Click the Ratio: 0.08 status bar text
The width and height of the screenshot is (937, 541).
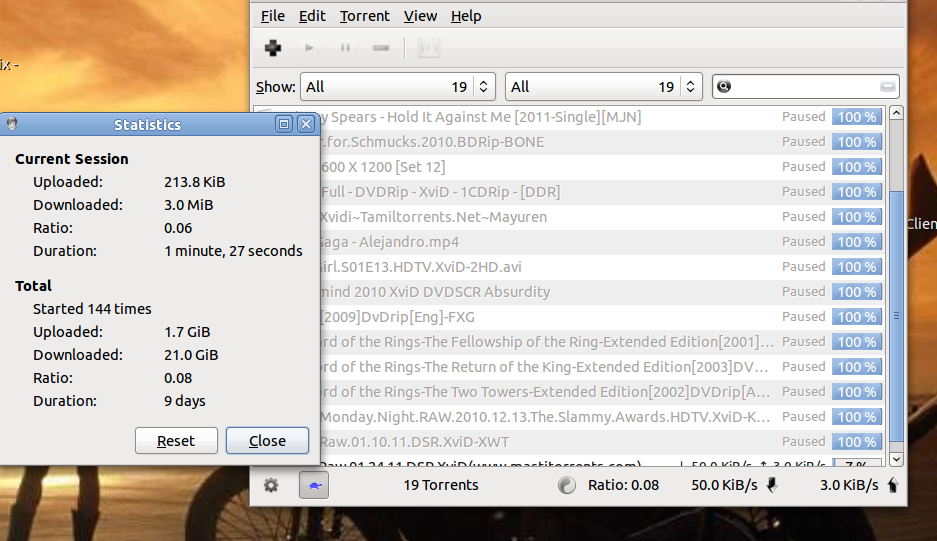[623, 485]
